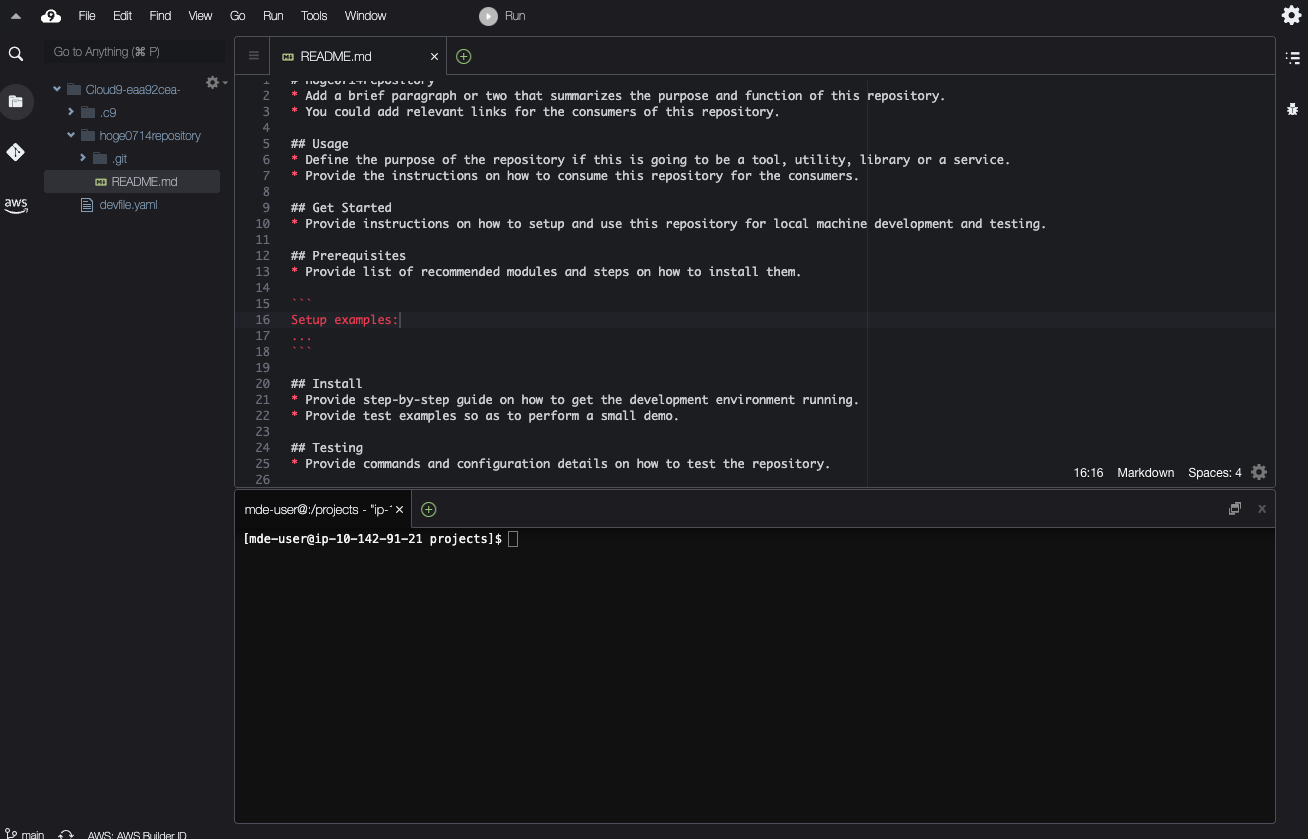Select the mde-user@:/projects terminal tab
The height and width of the screenshot is (839, 1308).
tap(322, 510)
